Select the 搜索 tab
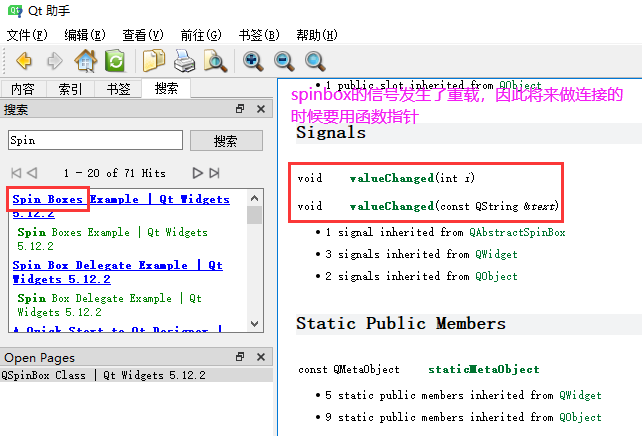The image size is (642, 436). [x=166, y=88]
